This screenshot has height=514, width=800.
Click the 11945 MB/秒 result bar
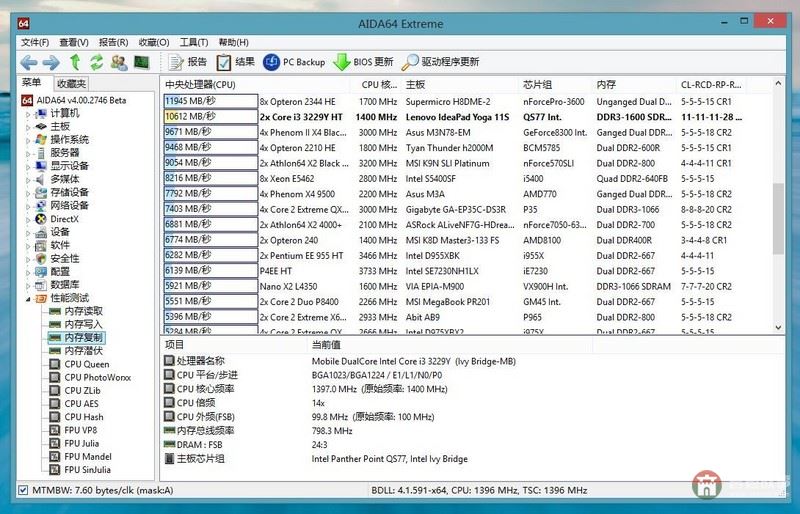tap(210, 102)
